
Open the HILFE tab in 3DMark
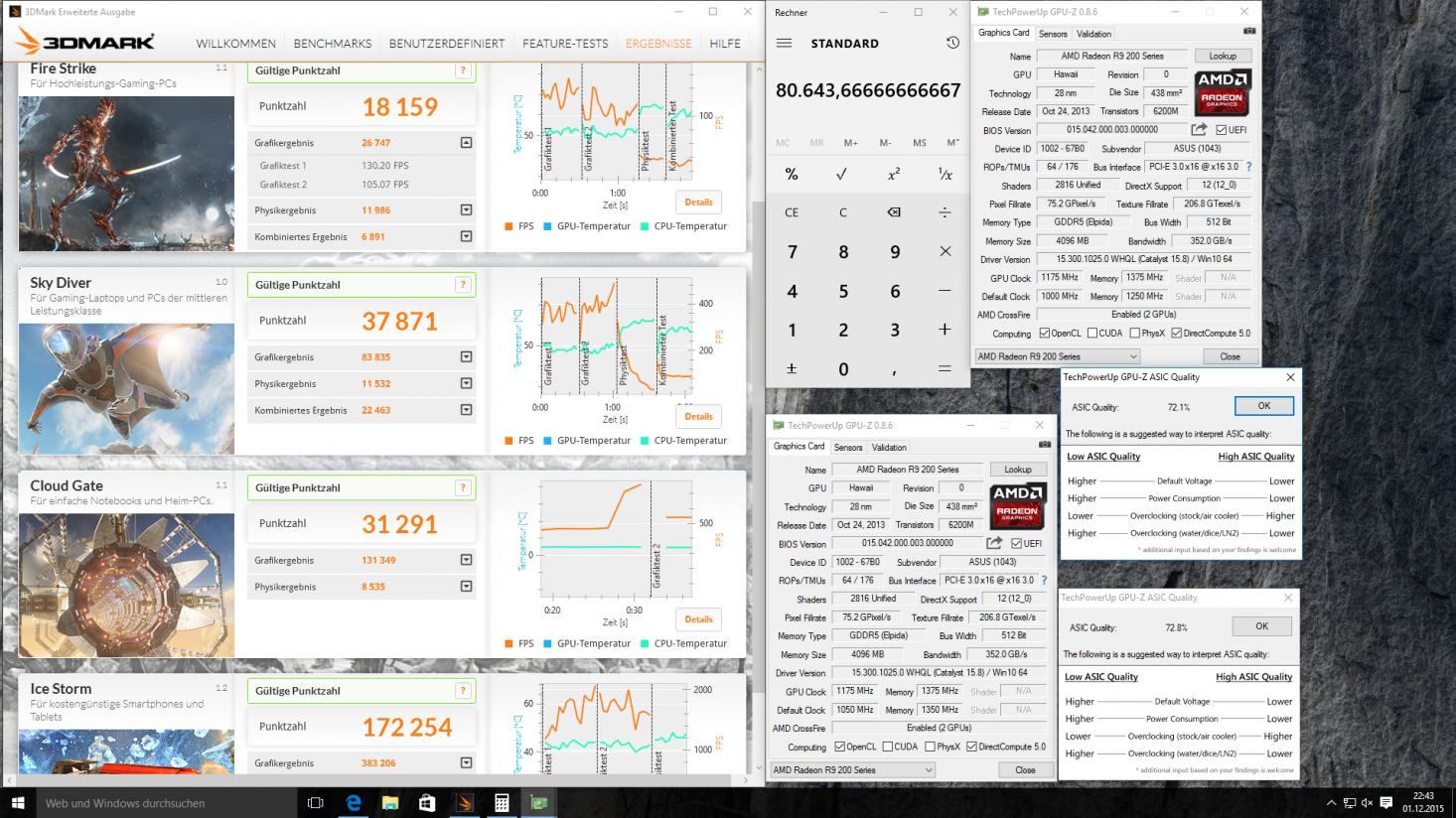(725, 44)
